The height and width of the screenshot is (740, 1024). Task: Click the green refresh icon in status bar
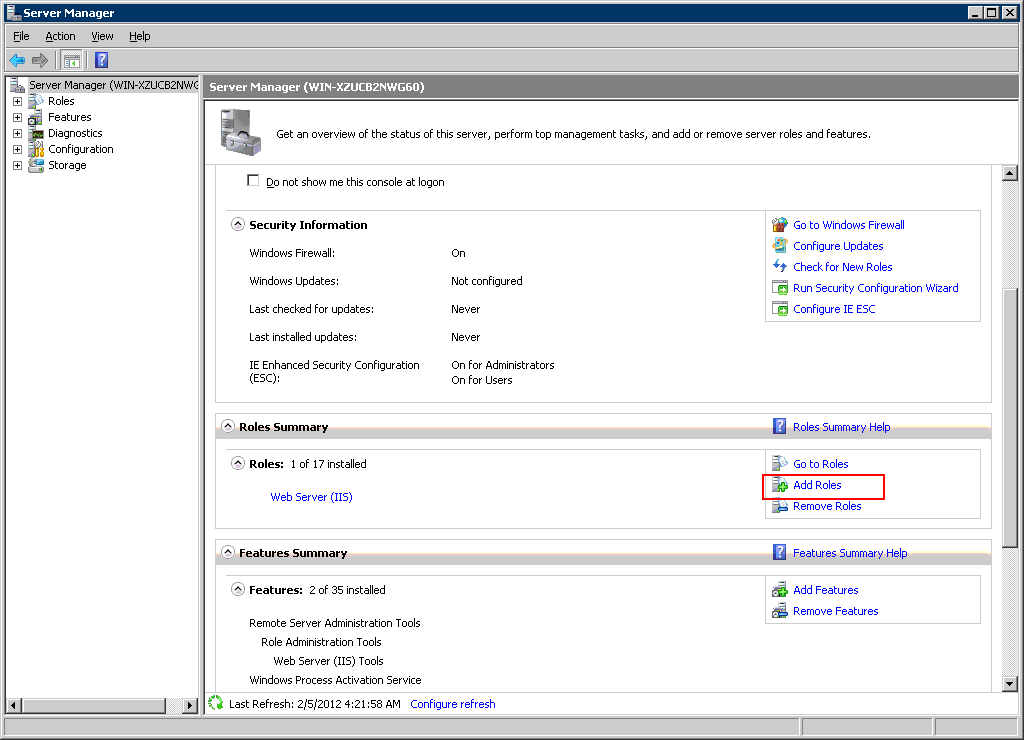216,703
